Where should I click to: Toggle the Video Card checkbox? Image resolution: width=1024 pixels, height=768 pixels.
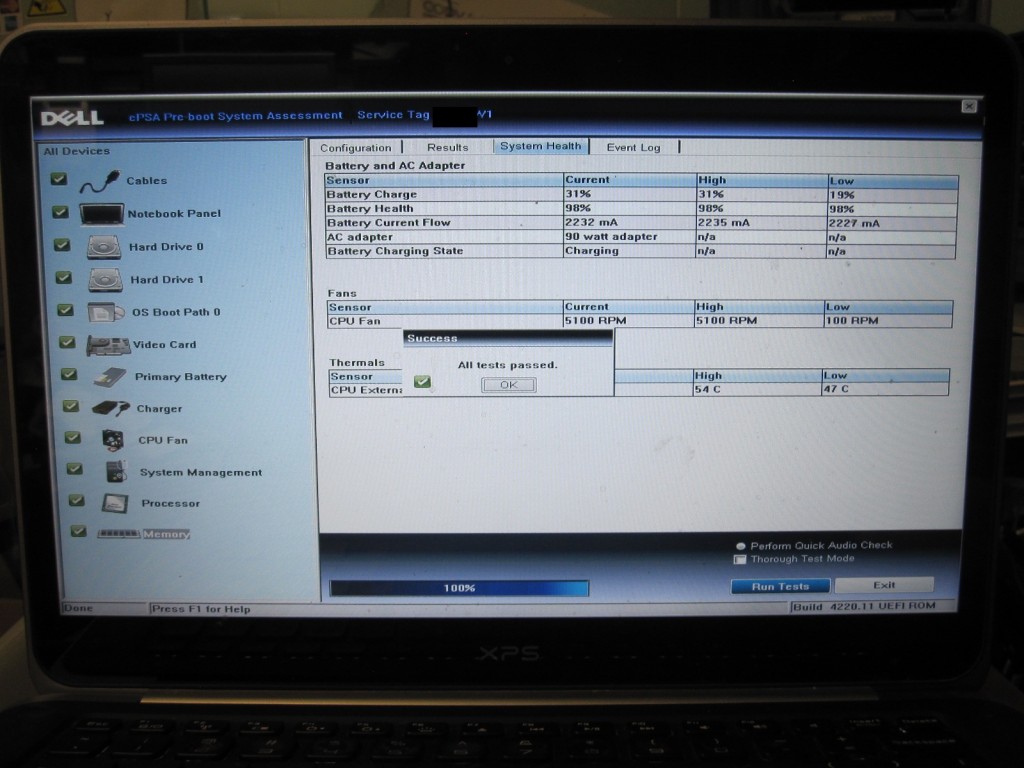(x=67, y=342)
